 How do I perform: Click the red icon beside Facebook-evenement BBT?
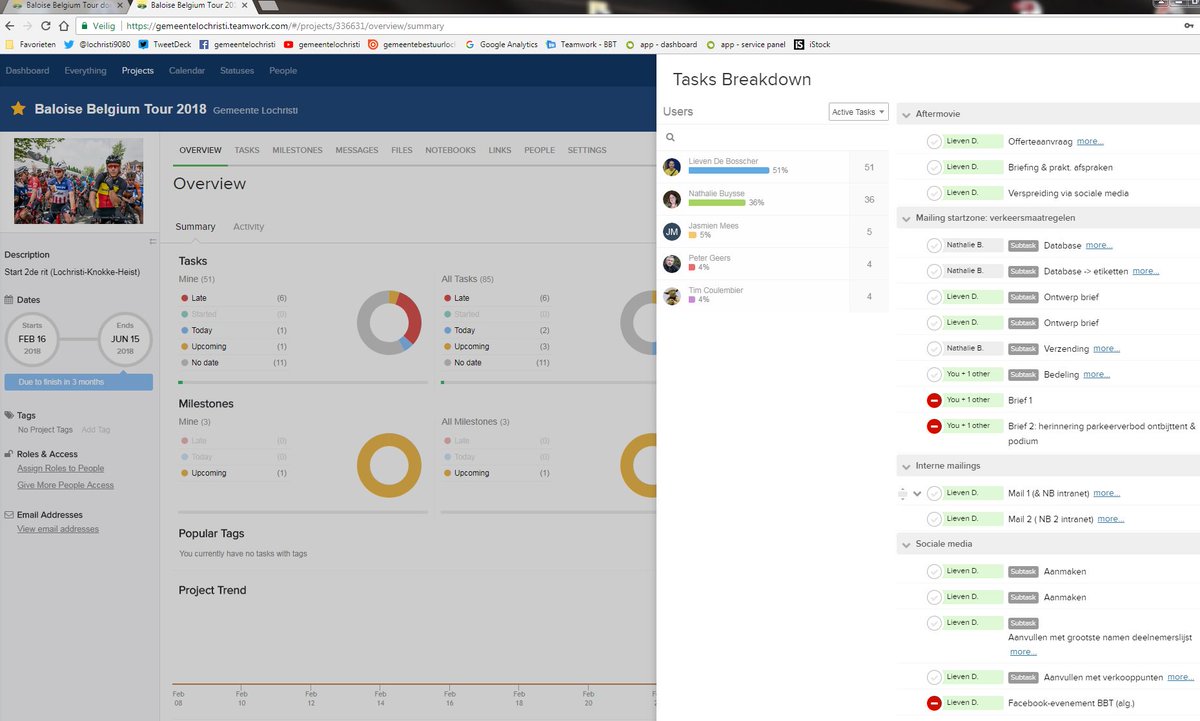[934, 703]
